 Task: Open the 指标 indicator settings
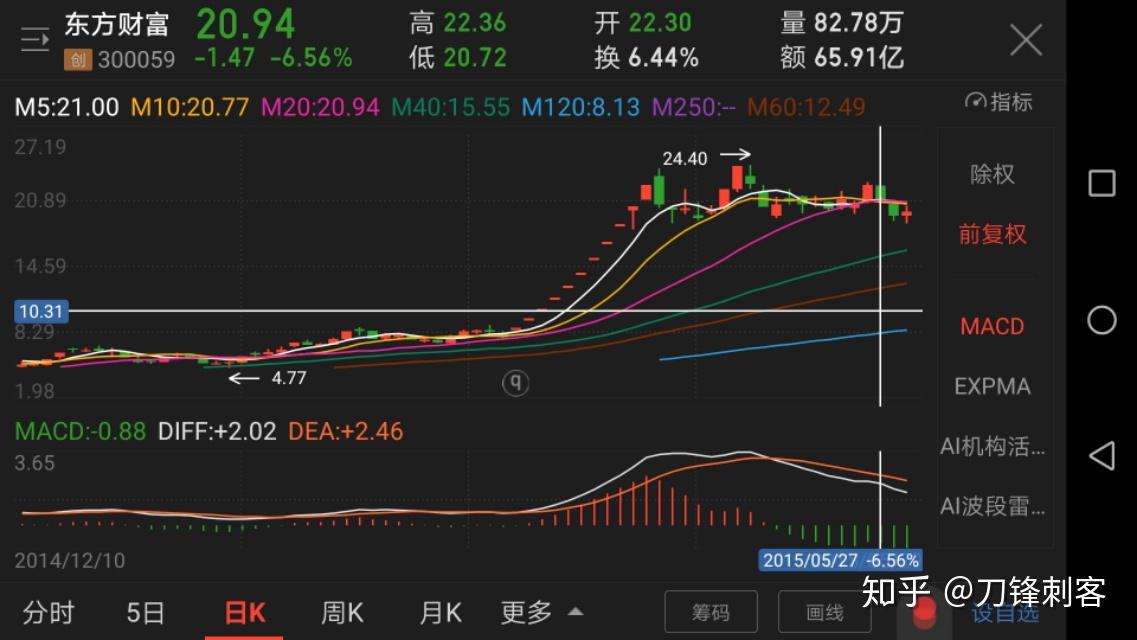[999, 101]
